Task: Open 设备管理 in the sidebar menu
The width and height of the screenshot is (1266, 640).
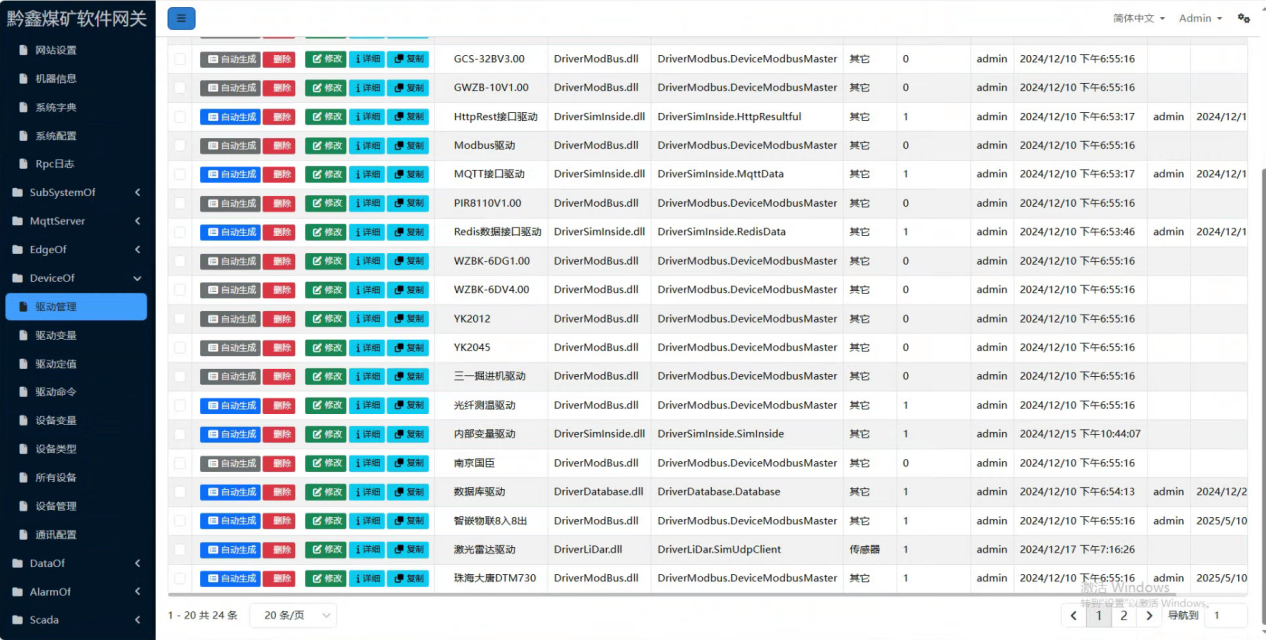Action: click(x=56, y=506)
